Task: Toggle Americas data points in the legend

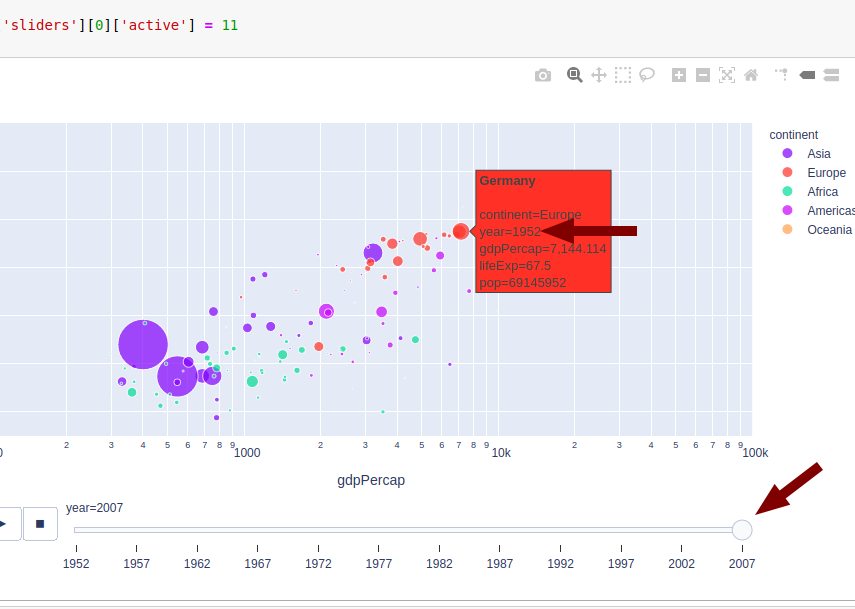Action: [831, 210]
